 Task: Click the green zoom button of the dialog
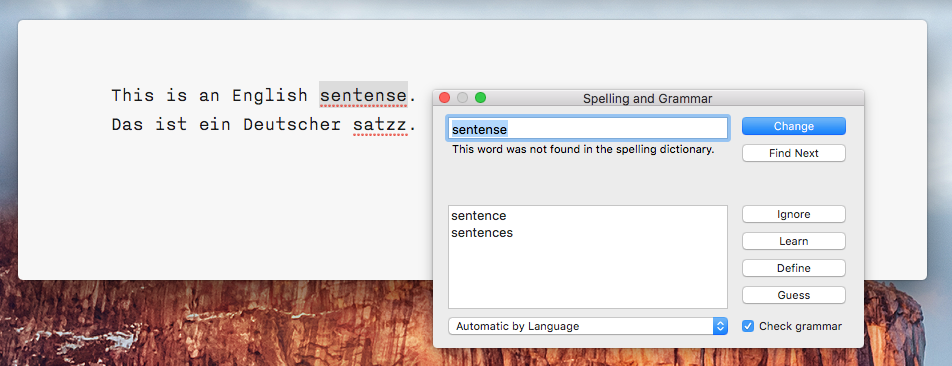click(480, 98)
